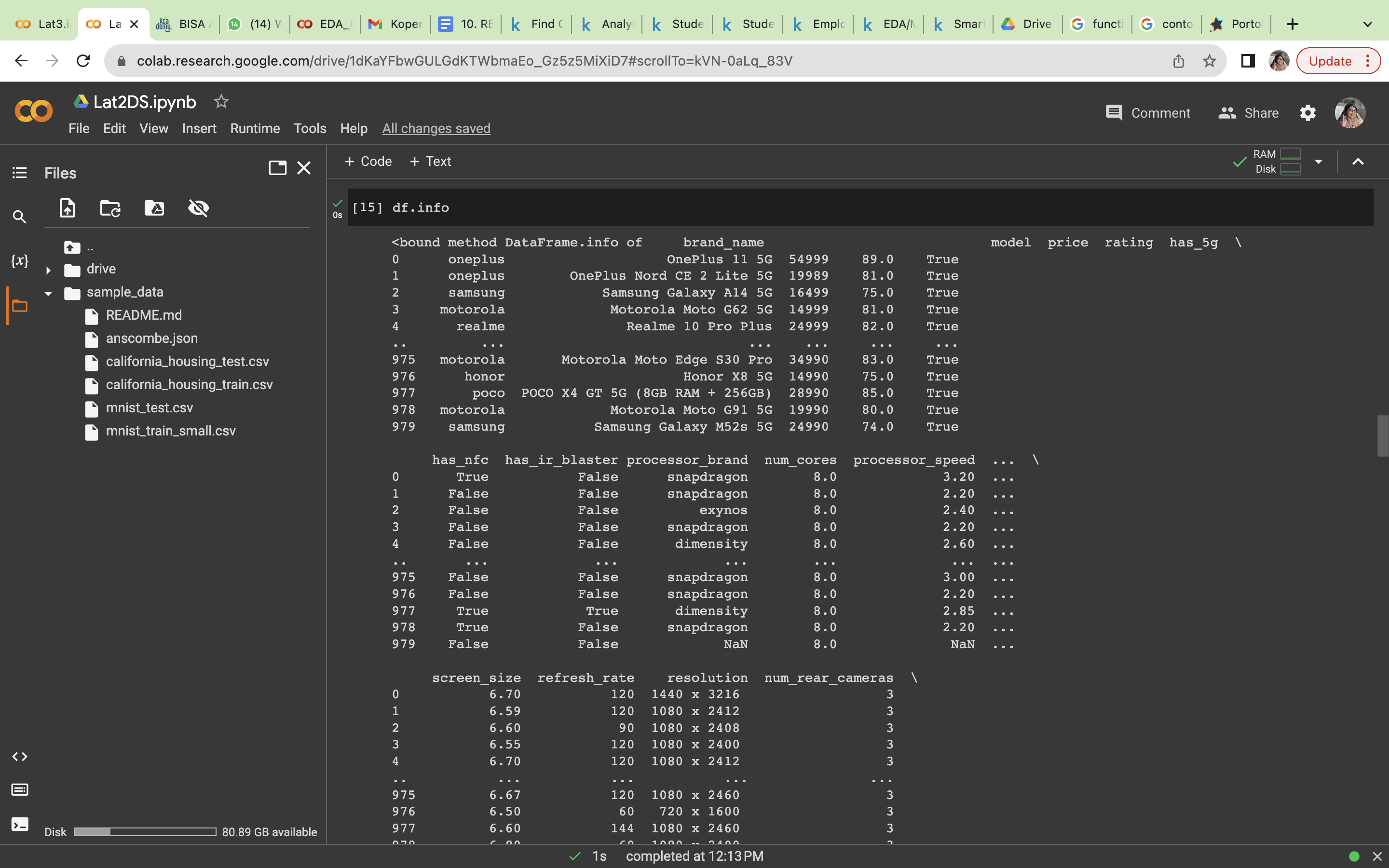Add a new Text cell
Viewport: 1389px width, 868px height.
[x=431, y=162]
